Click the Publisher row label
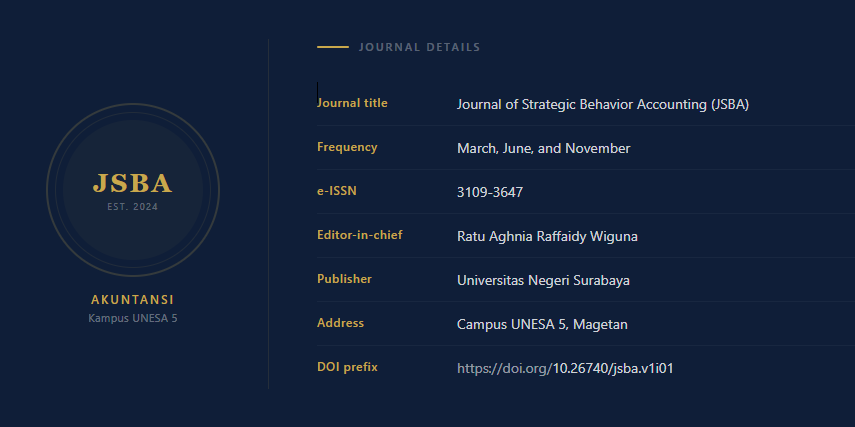This screenshot has height=427, width=855. click(x=344, y=279)
